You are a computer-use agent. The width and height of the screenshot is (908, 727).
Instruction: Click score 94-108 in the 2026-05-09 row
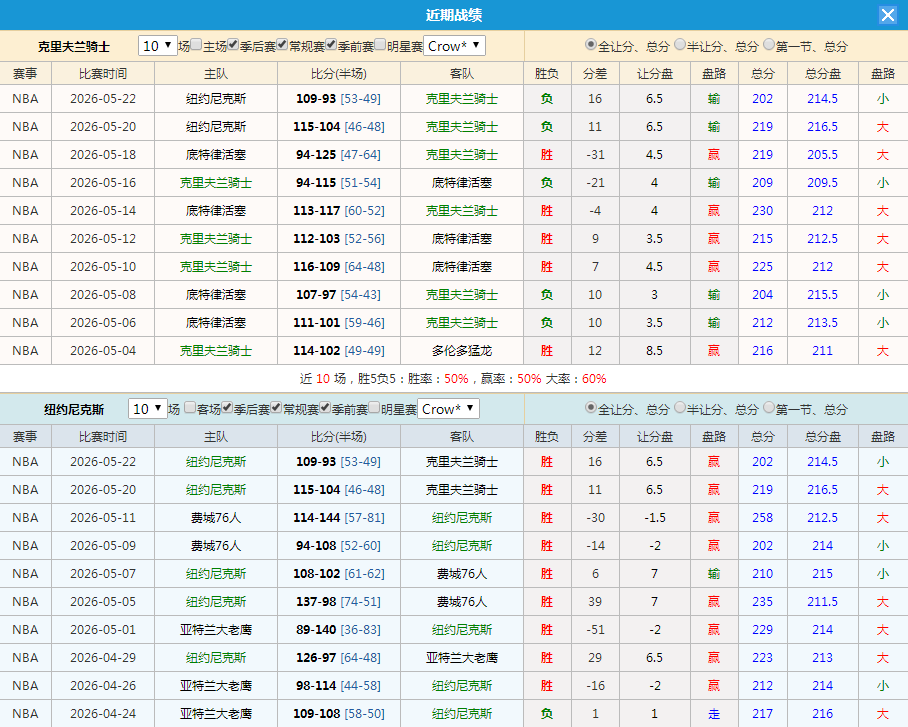[316, 546]
